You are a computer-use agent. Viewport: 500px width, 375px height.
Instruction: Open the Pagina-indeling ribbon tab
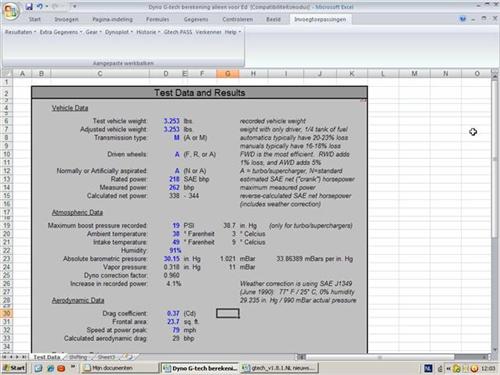[x=112, y=19]
